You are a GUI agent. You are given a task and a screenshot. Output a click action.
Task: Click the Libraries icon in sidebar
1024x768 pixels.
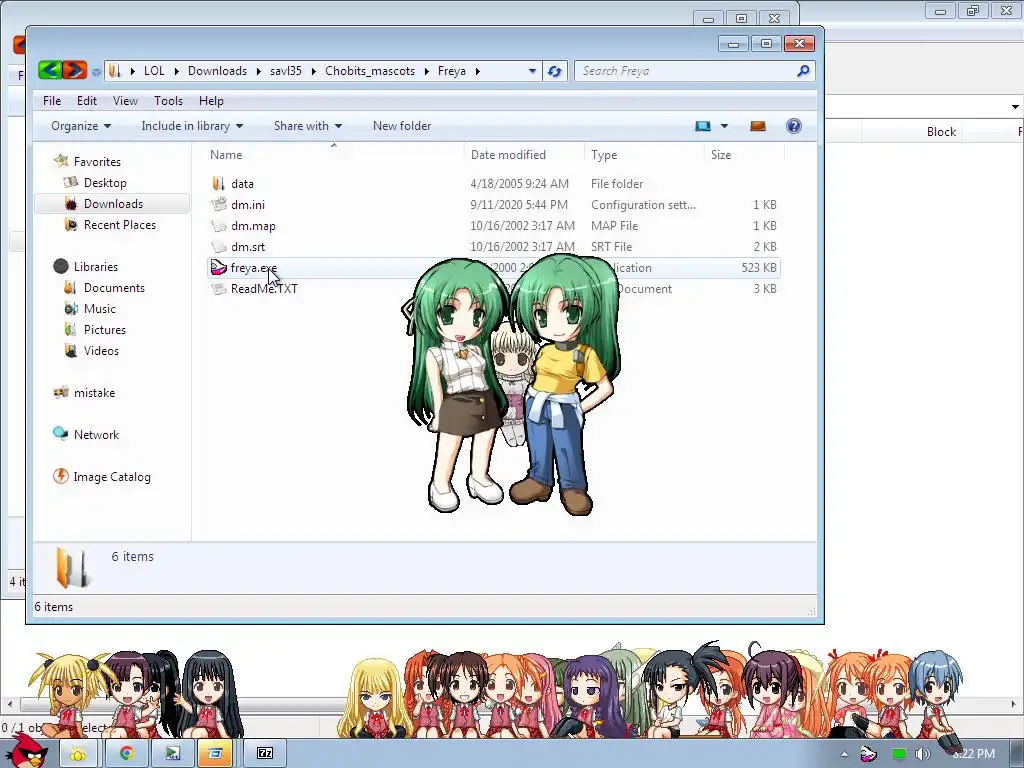61,266
